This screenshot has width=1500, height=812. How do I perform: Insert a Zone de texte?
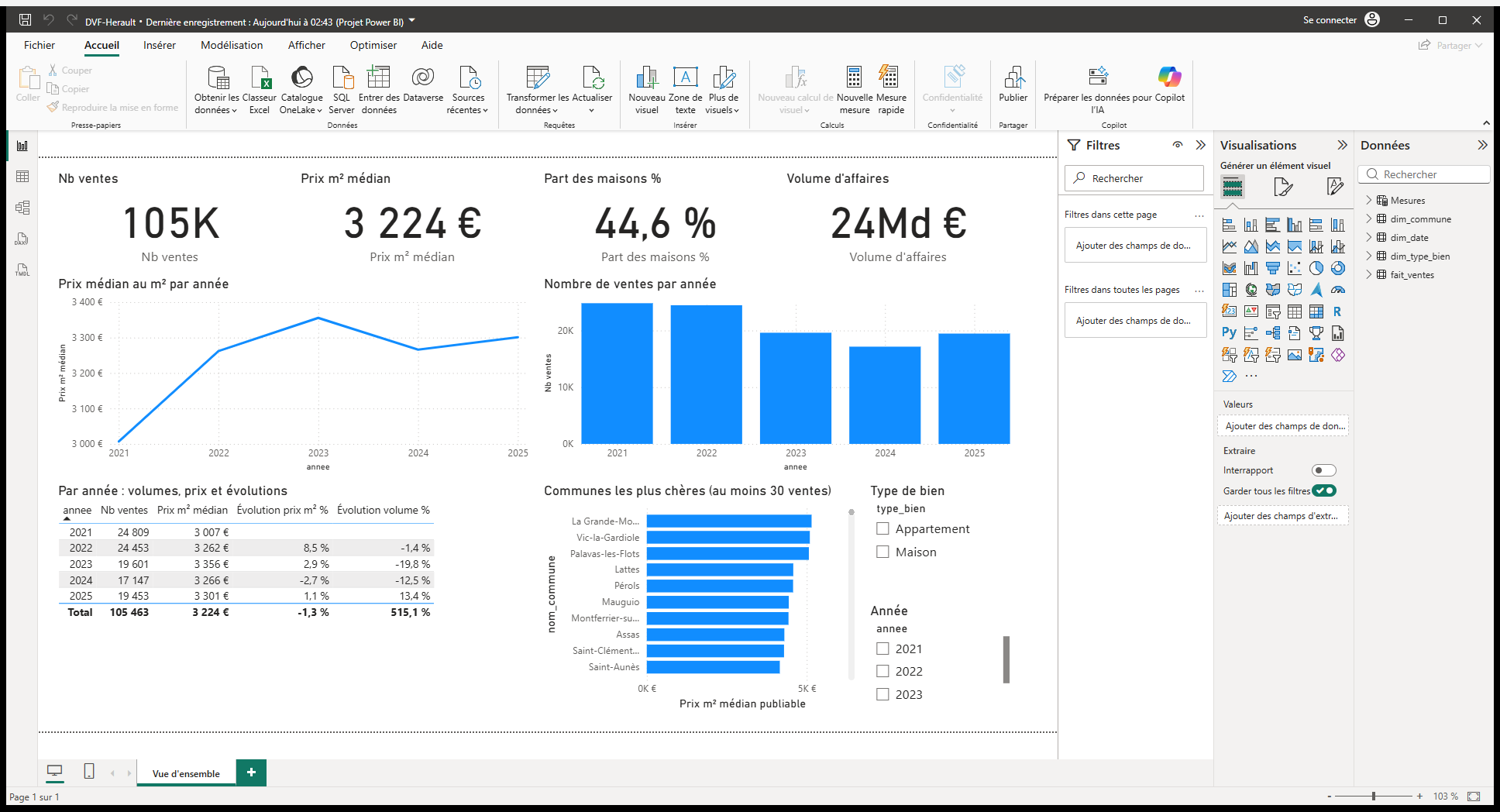coord(686,90)
